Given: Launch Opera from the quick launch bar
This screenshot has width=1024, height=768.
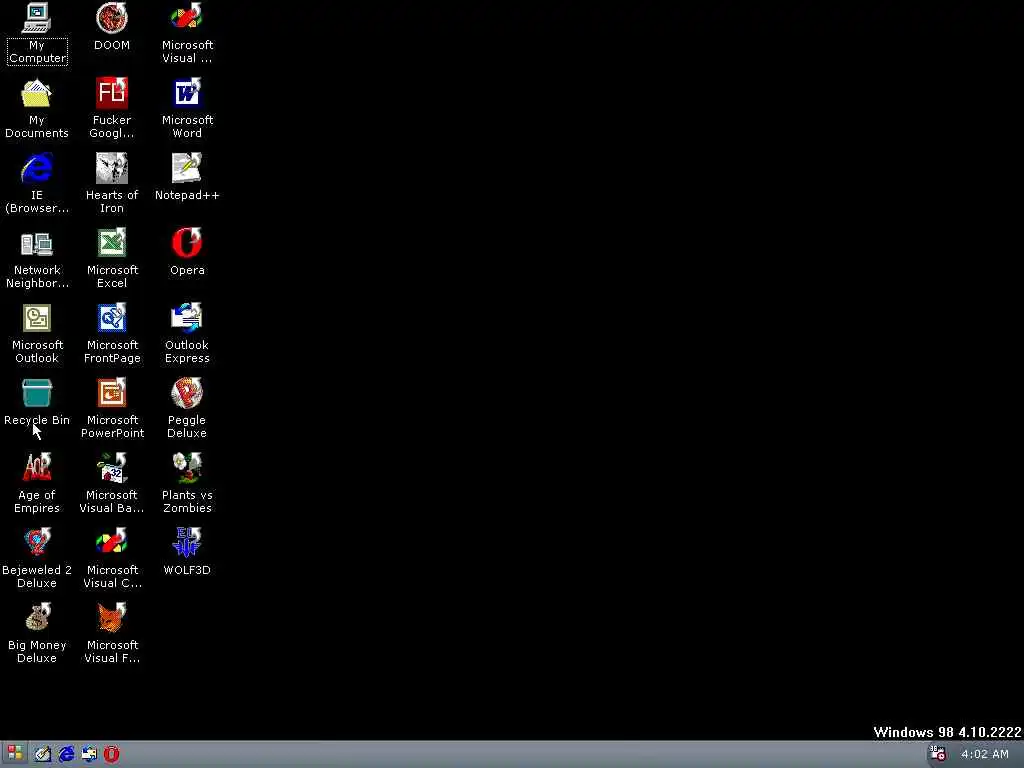Looking at the screenshot, I should pyautogui.click(x=112, y=754).
